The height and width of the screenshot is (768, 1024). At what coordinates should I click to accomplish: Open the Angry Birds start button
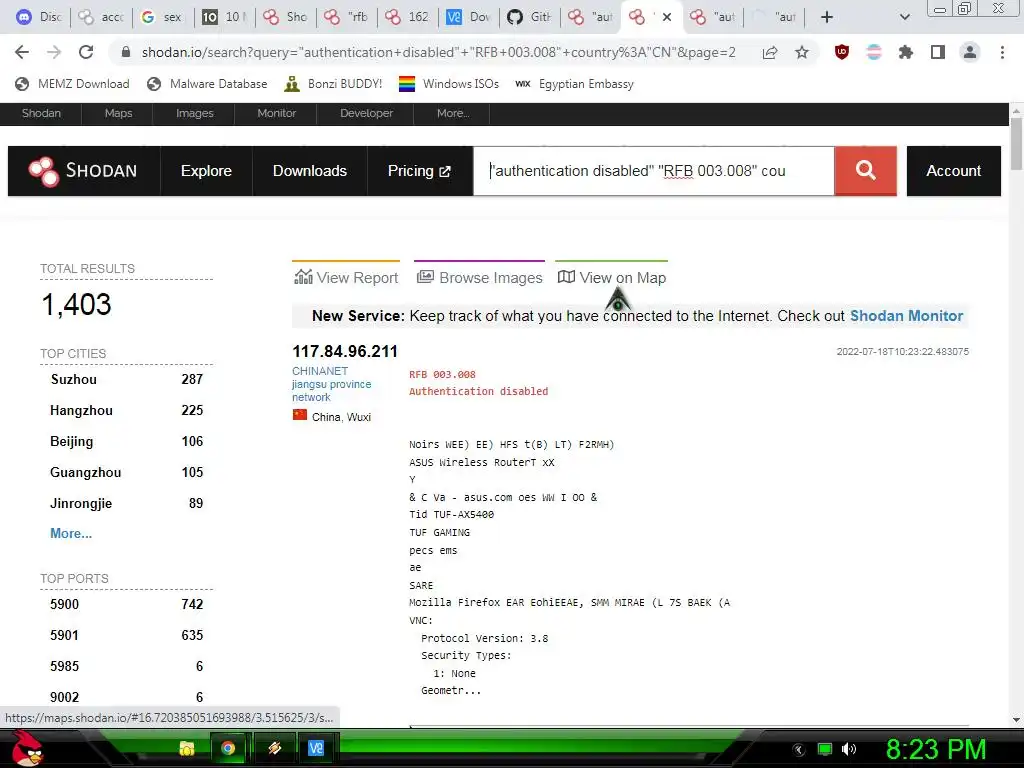pos(27,748)
